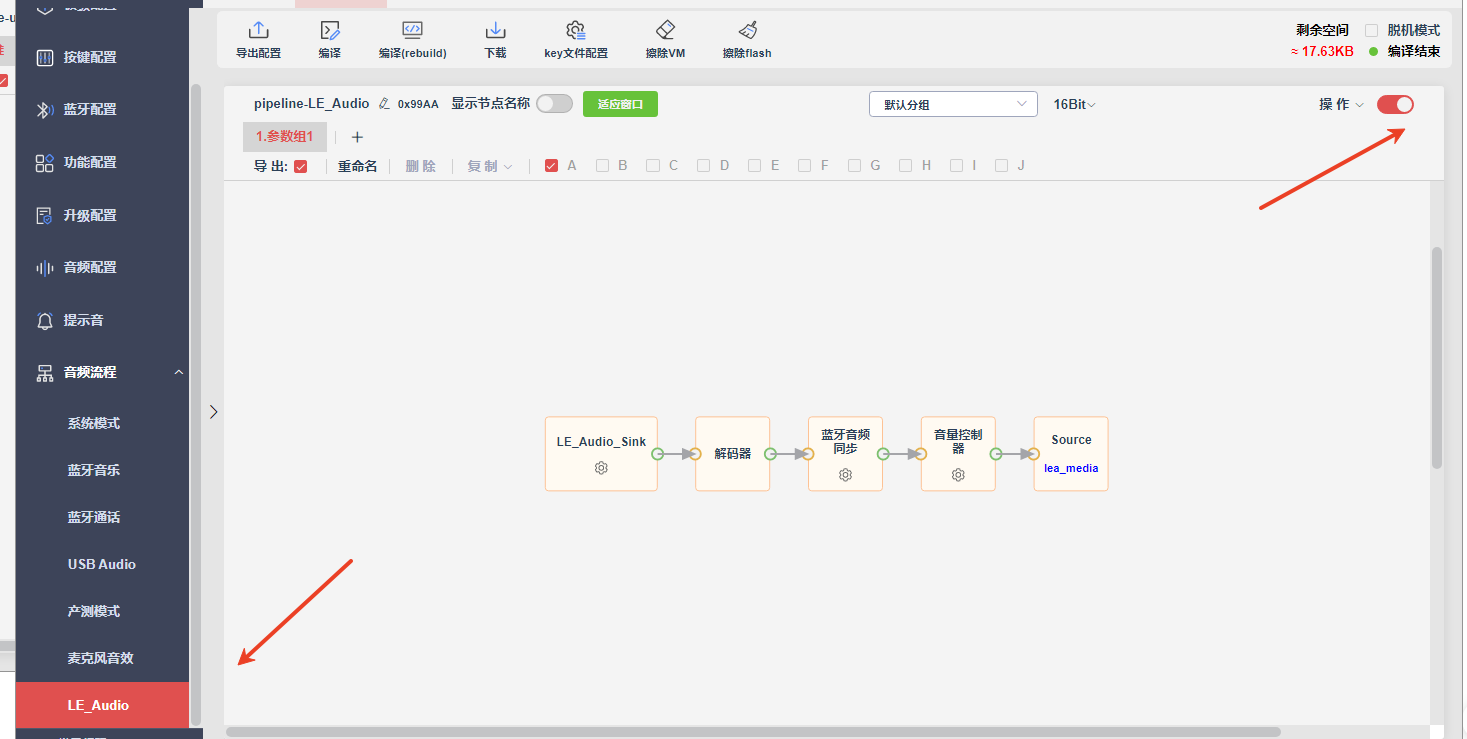Expand the side panel with the chevron arrow

(x=213, y=411)
